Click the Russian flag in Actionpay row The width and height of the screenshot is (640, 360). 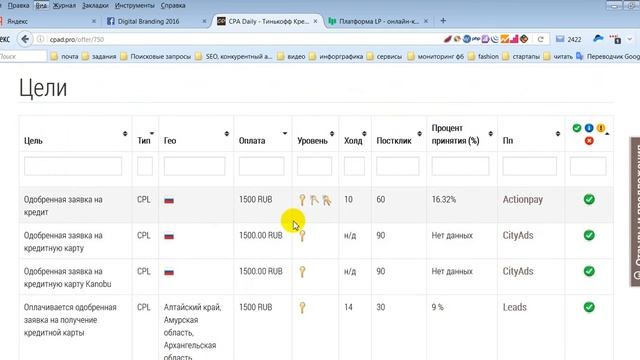click(169, 200)
